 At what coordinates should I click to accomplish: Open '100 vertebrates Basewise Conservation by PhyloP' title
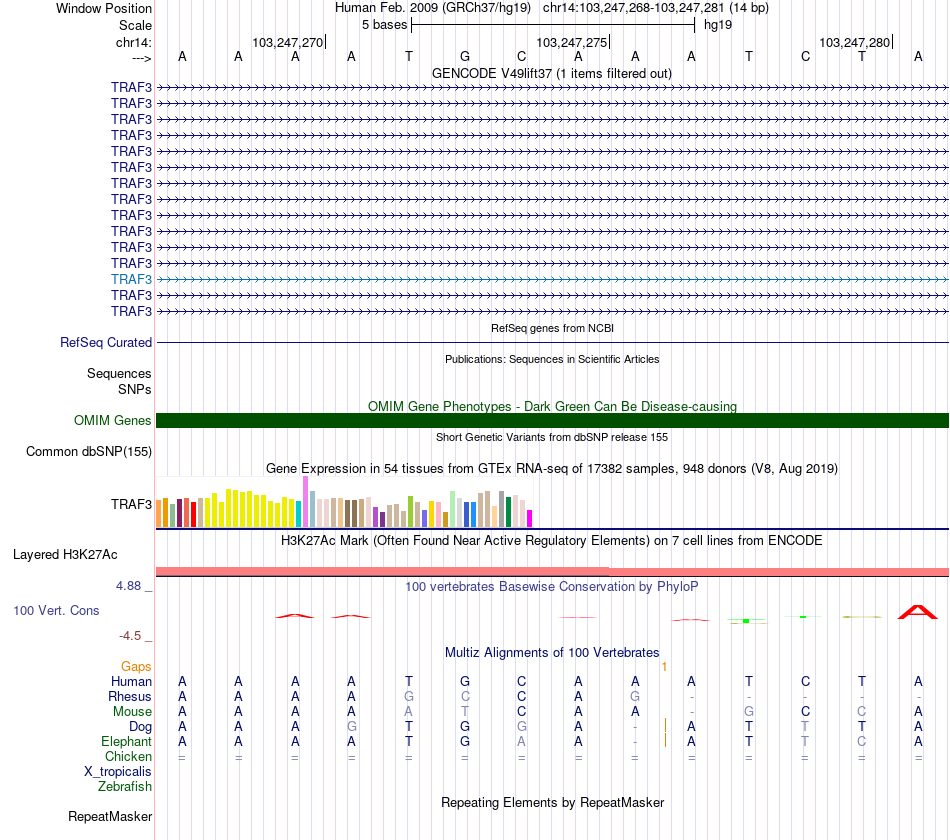[552, 587]
